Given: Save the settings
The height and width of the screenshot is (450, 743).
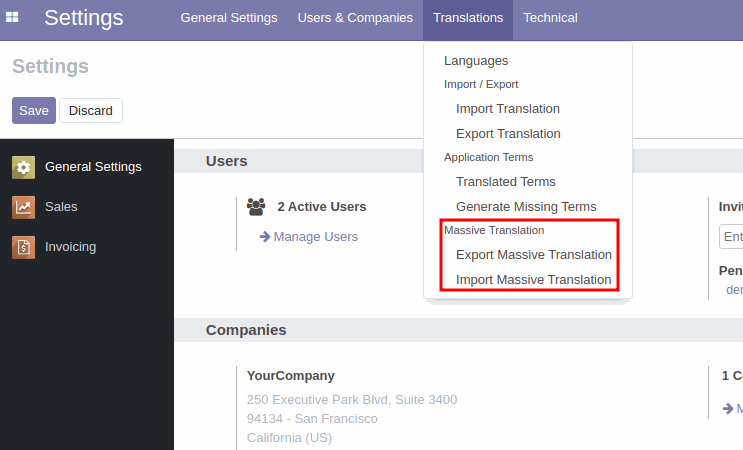Looking at the screenshot, I should click(34, 111).
